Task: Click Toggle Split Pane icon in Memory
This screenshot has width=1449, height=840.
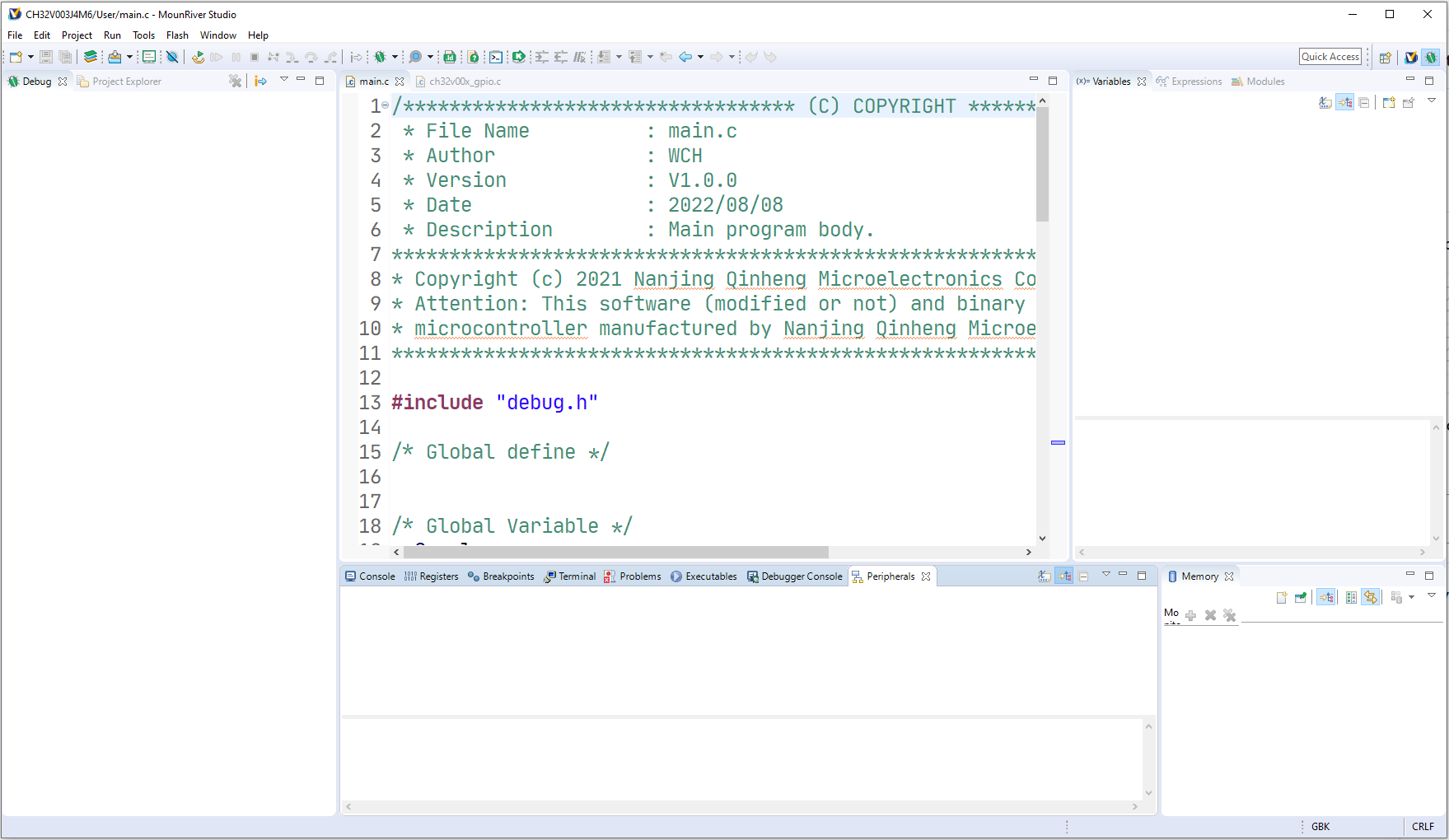Action: [x=1351, y=597]
